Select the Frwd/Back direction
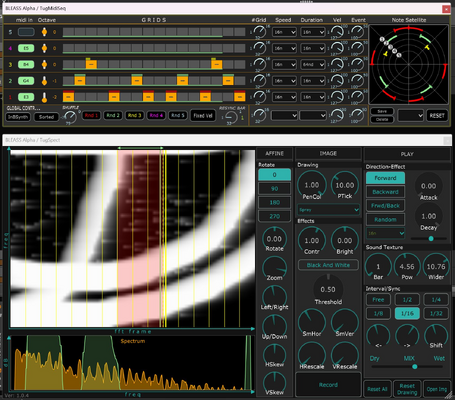Viewport: 455px width, 400px height. [x=385, y=206]
